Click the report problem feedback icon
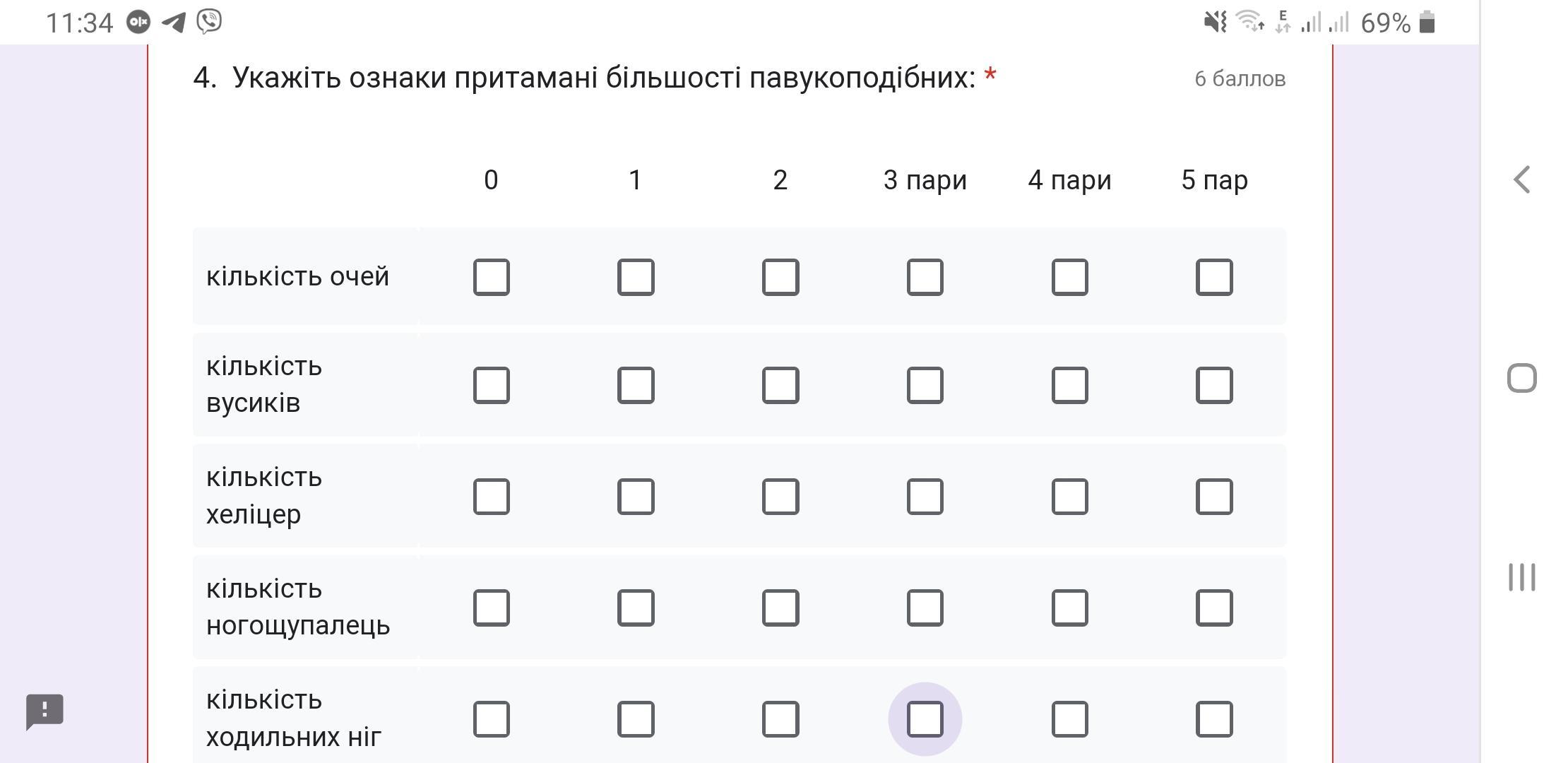The image size is (1568, 763). click(44, 711)
